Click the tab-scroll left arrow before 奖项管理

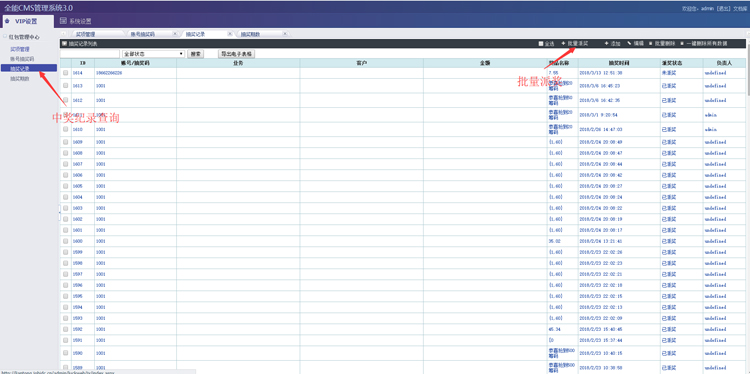tap(64, 34)
